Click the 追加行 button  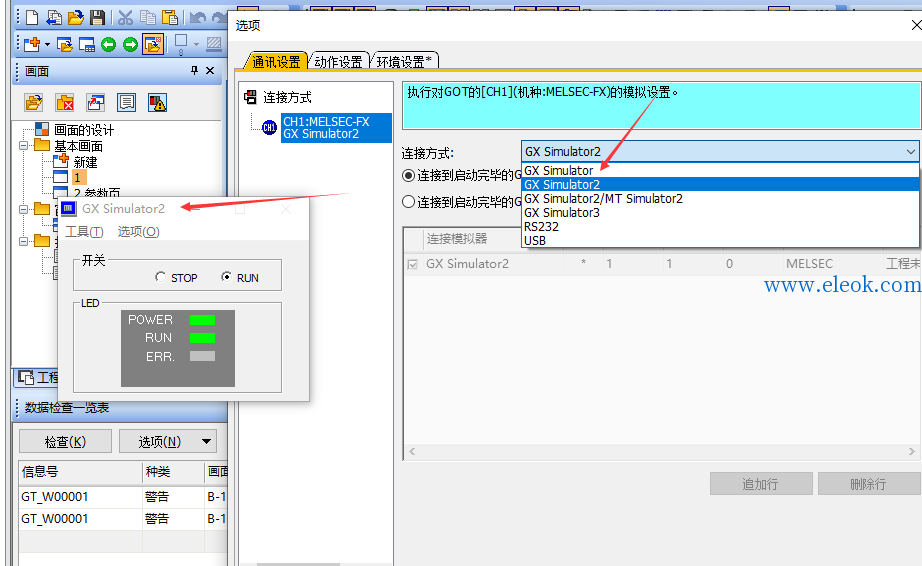pyautogui.click(x=761, y=484)
